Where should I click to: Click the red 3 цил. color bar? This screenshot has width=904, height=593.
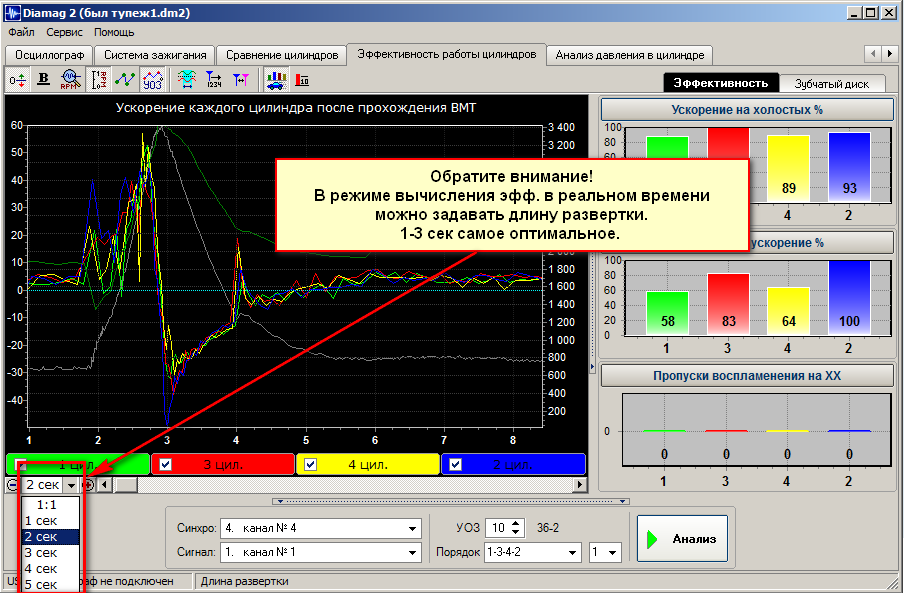click(223, 464)
